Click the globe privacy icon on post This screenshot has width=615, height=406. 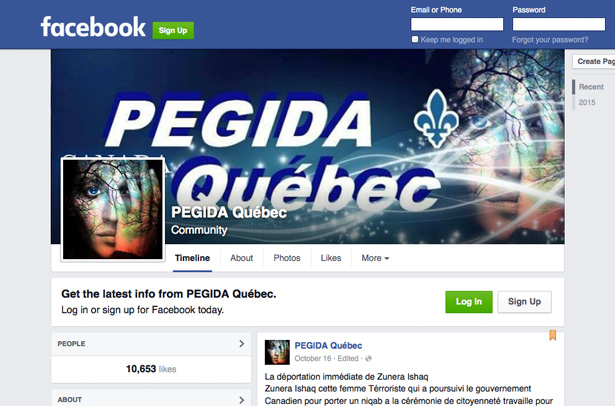click(x=368, y=358)
